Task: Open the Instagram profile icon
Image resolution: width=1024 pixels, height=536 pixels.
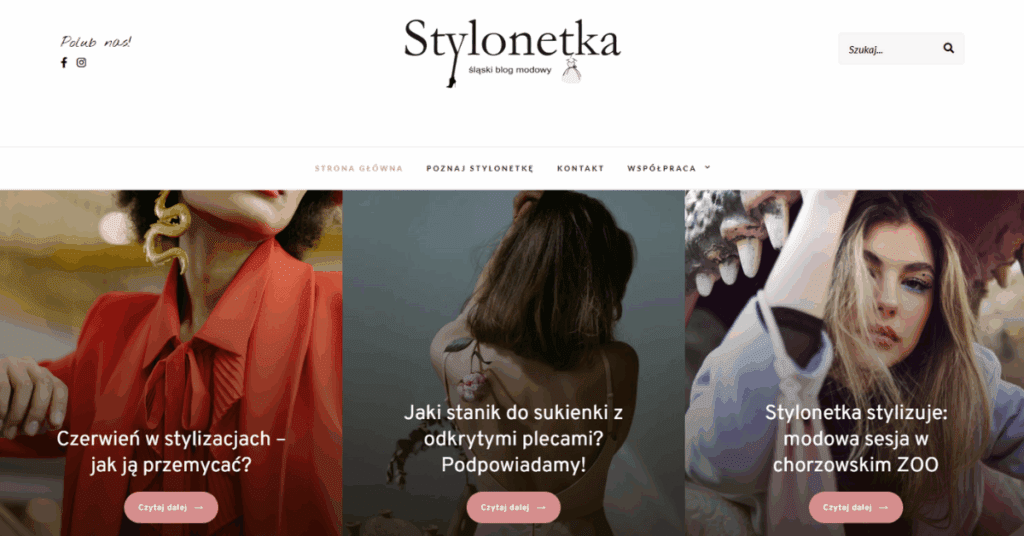Action: click(81, 63)
